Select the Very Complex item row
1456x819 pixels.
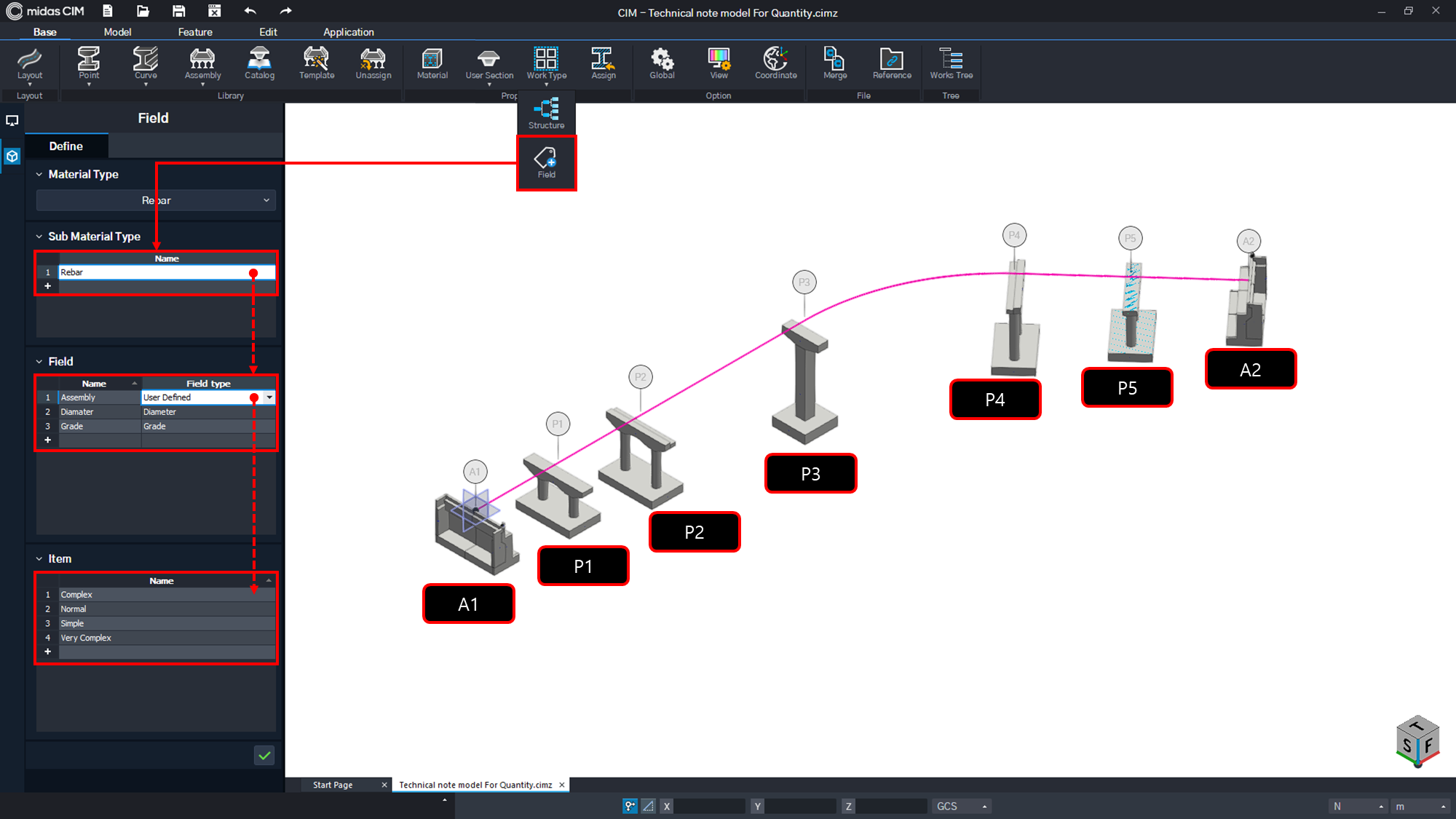pyautogui.click(x=156, y=638)
